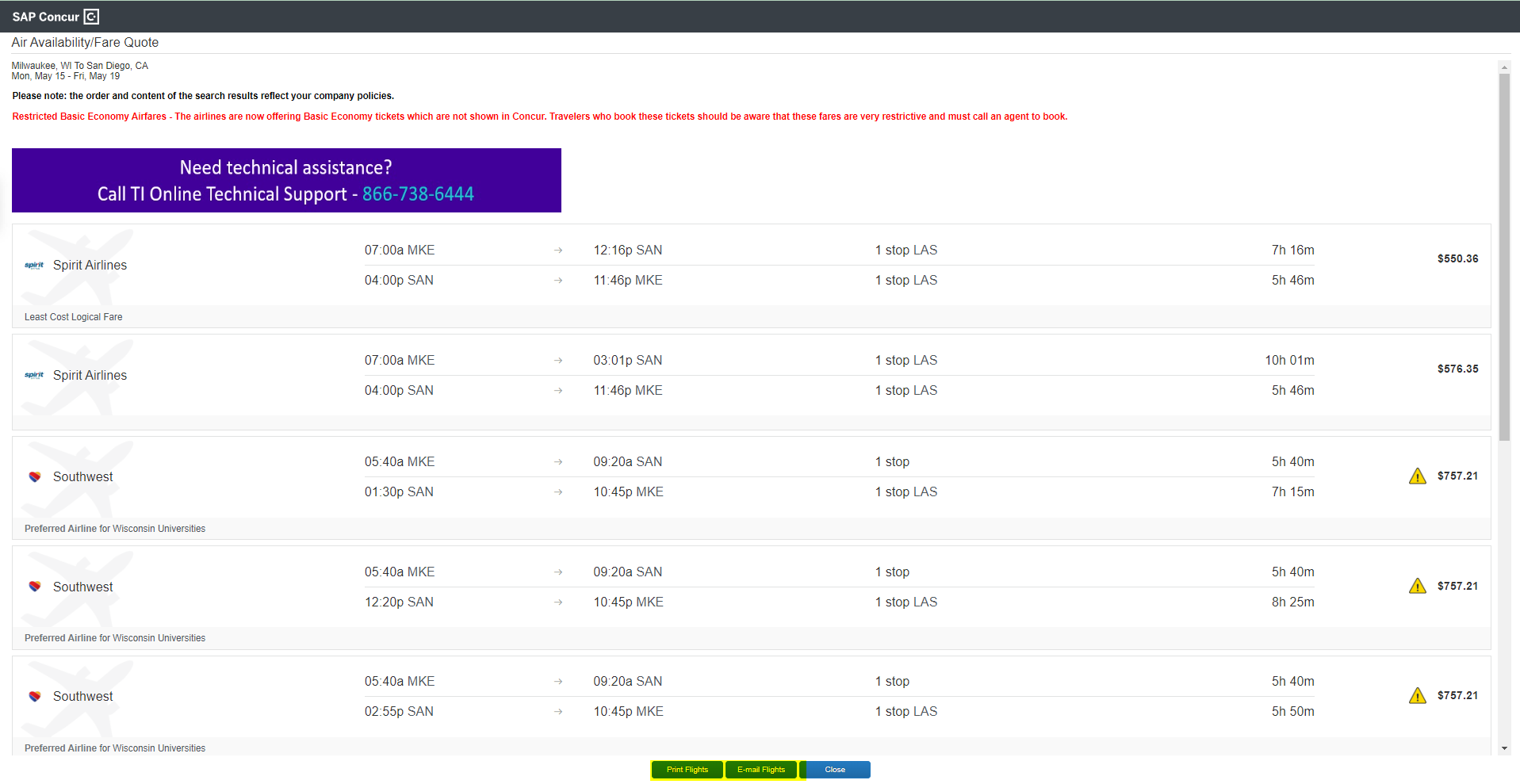Click Least Cost Logical Fare label
The image size is (1520, 784).
click(x=74, y=317)
